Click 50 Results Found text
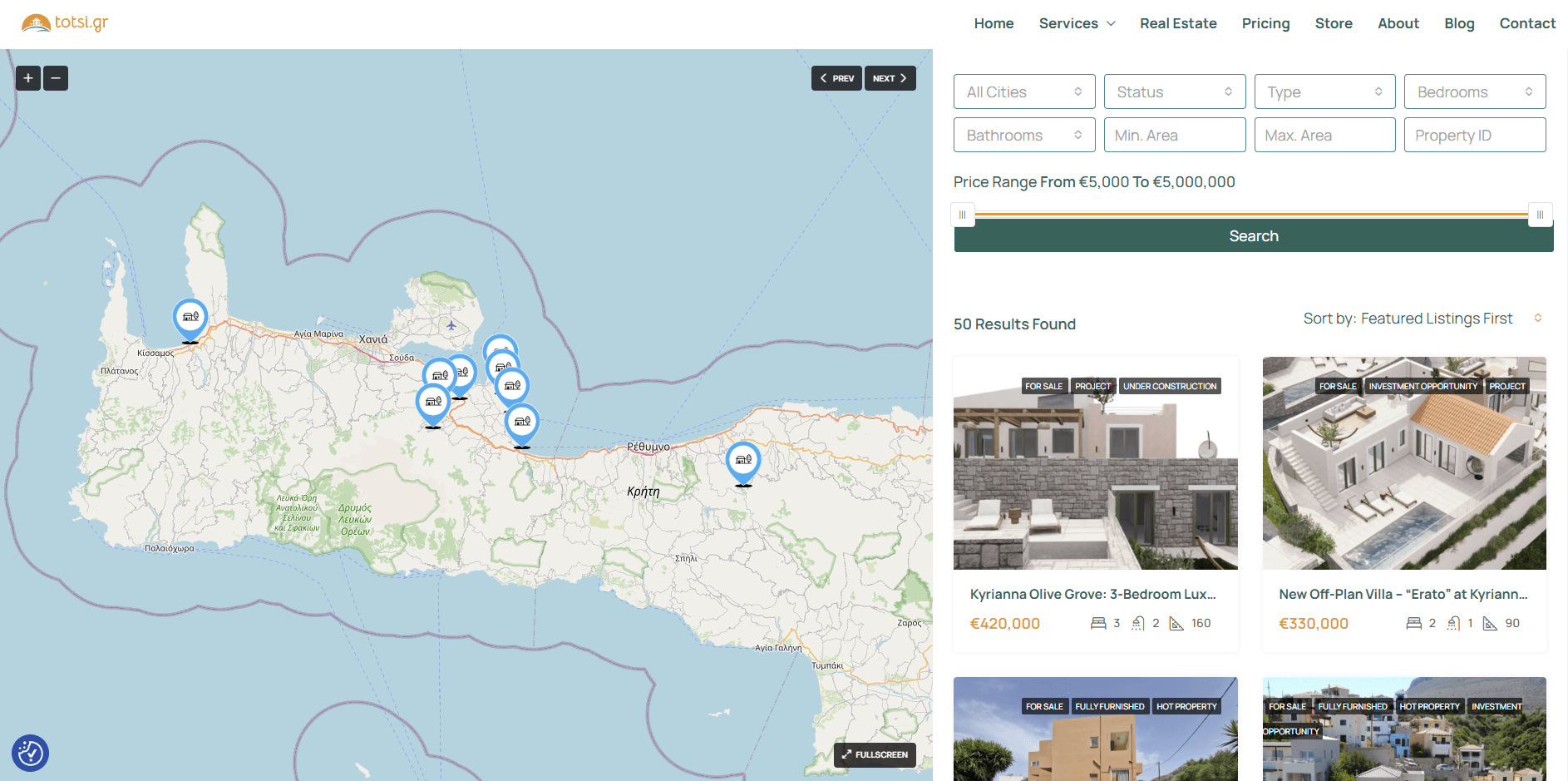This screenshot has height=781, width=1568. 1014,324
